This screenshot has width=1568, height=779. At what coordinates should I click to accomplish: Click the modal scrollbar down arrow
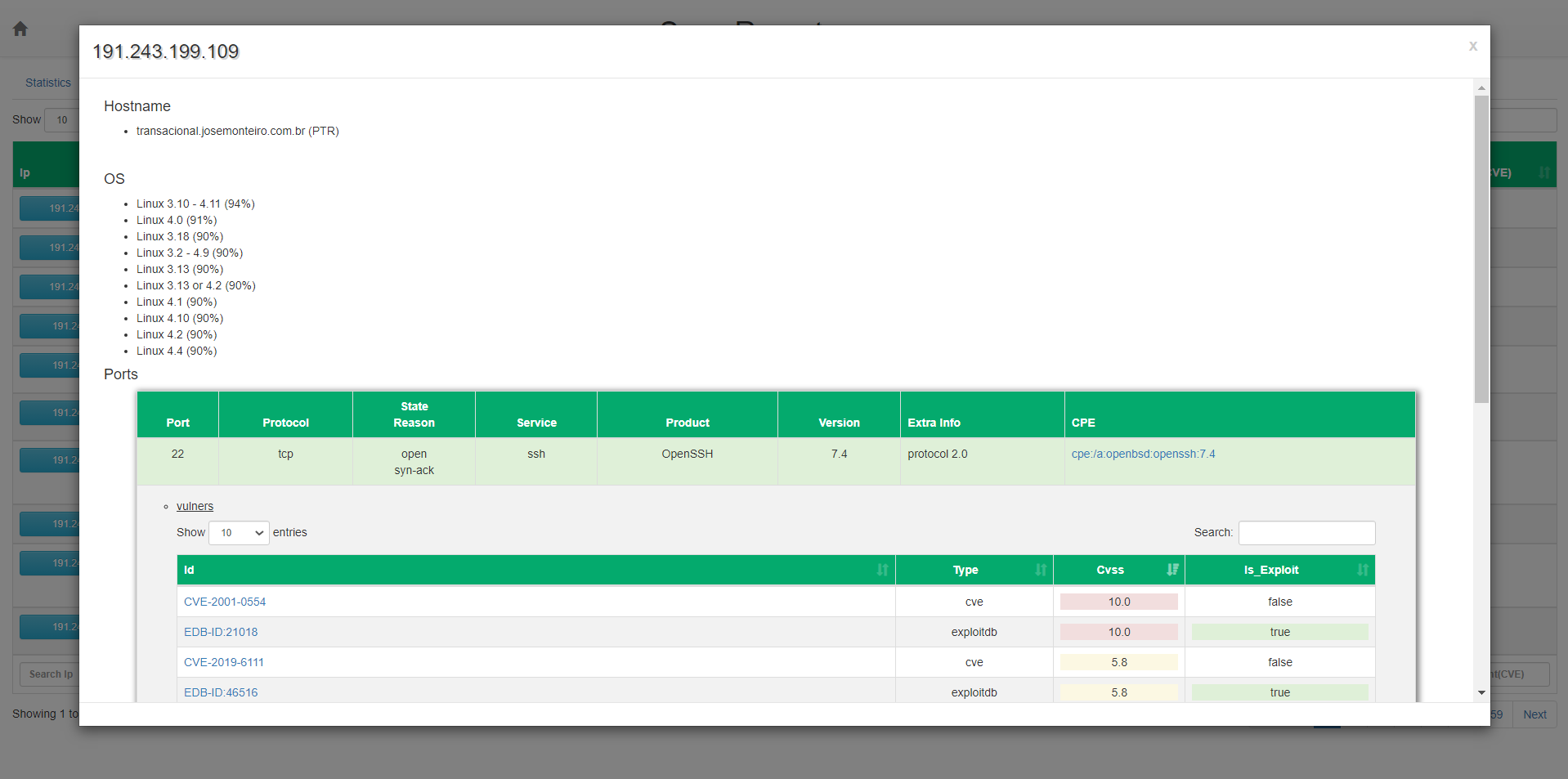[x=1481, y=692]
